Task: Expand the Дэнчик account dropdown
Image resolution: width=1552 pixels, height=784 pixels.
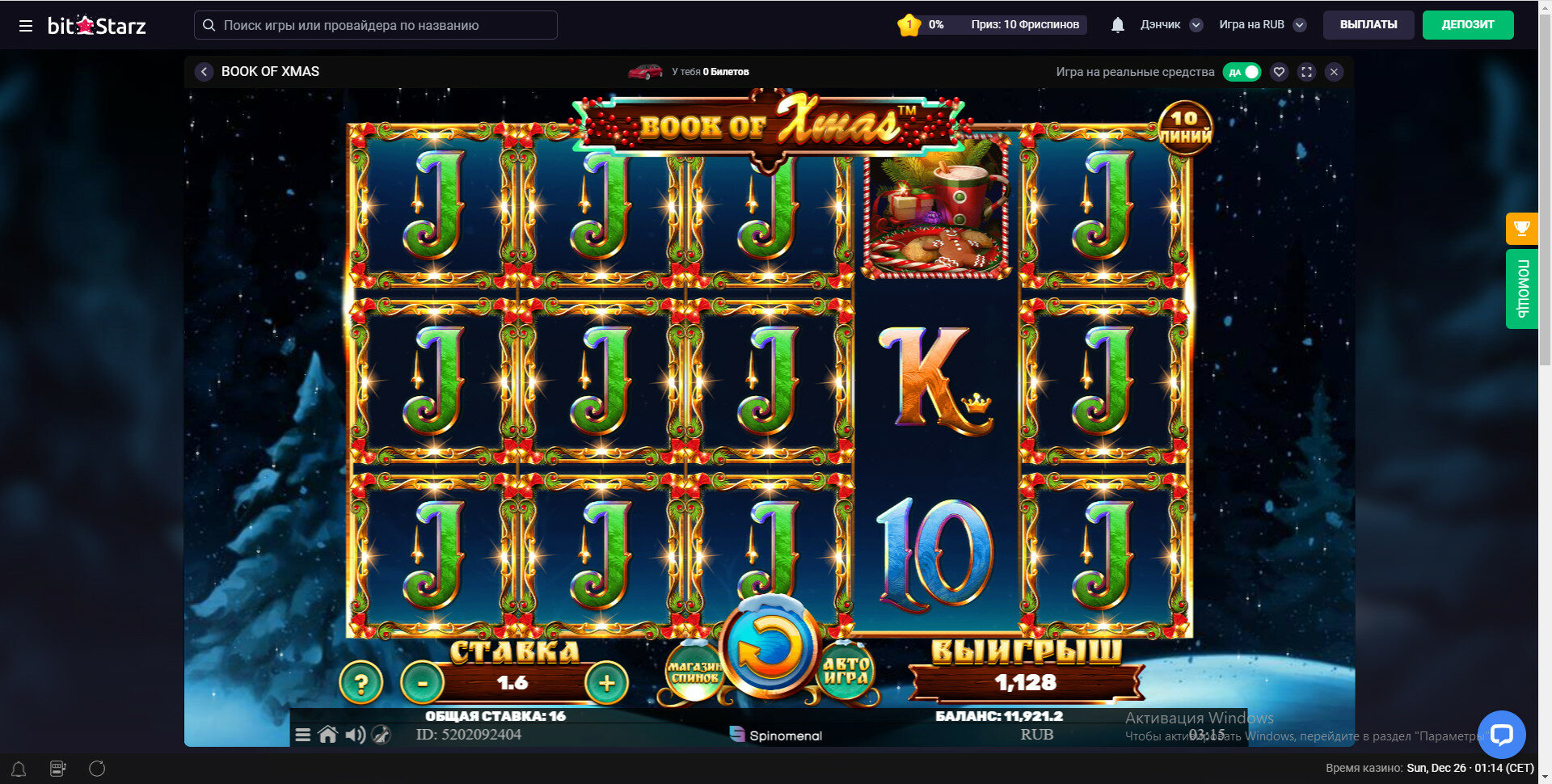Action: pos(1196,25)
